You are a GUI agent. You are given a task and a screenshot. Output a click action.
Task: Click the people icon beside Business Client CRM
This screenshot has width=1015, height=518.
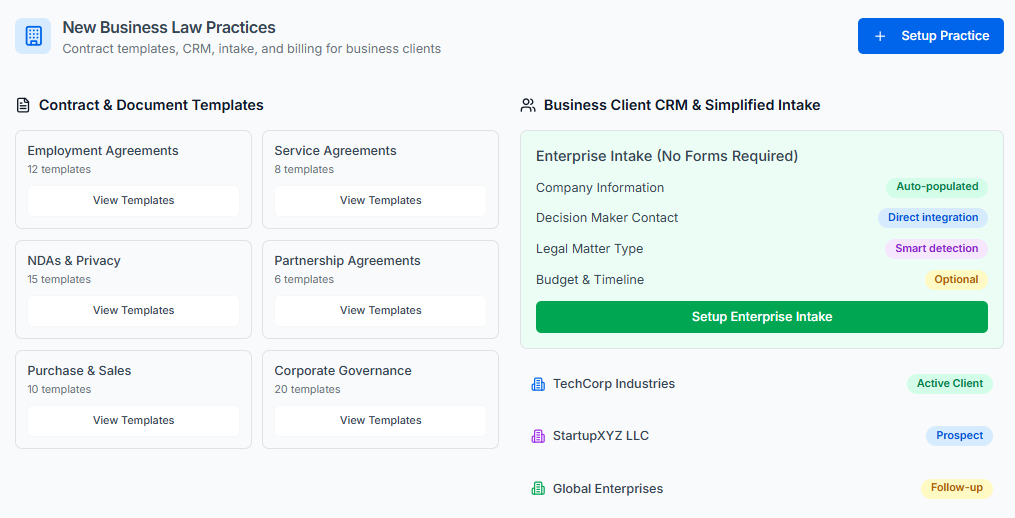click(528, 105)
